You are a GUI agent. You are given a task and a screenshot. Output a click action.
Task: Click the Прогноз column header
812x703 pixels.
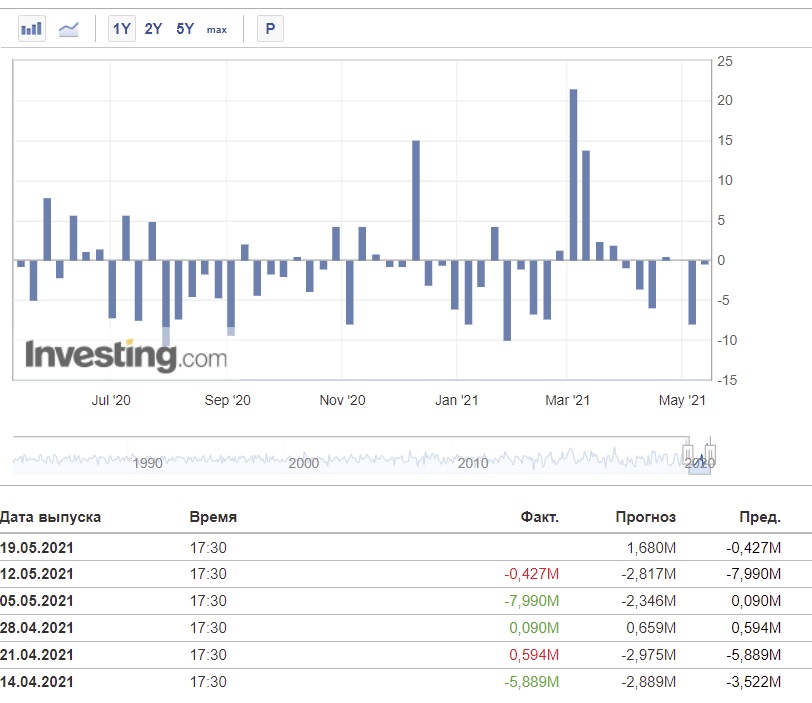click(x=646, y=517)
